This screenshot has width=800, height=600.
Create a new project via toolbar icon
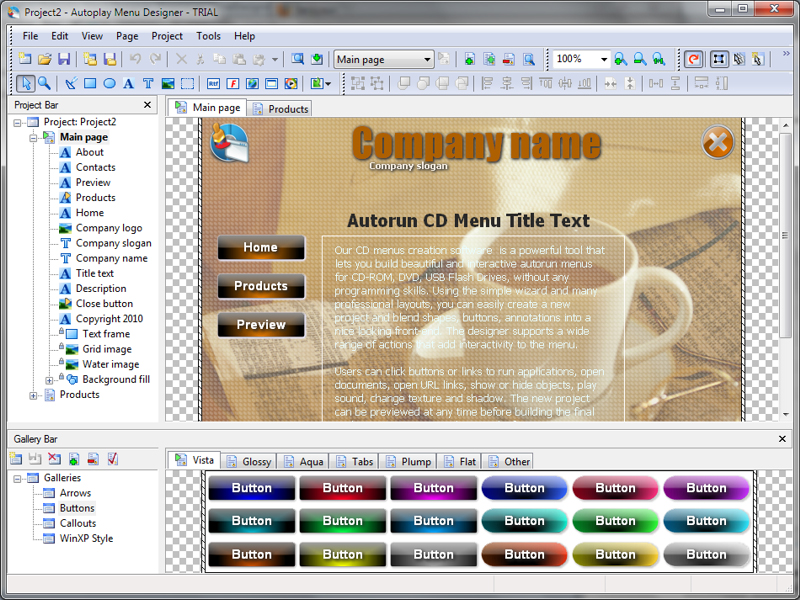pos(24,59)
